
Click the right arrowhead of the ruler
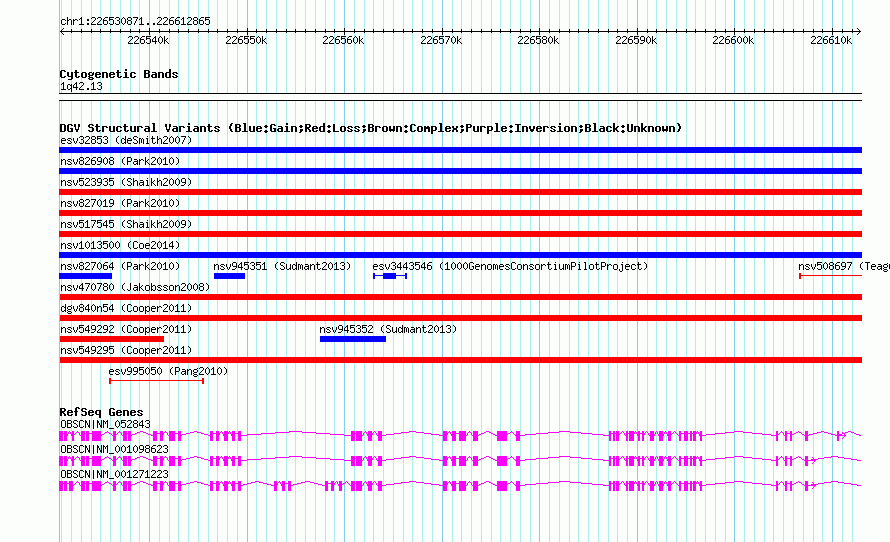pyautogui.click(x=859, y=31)
